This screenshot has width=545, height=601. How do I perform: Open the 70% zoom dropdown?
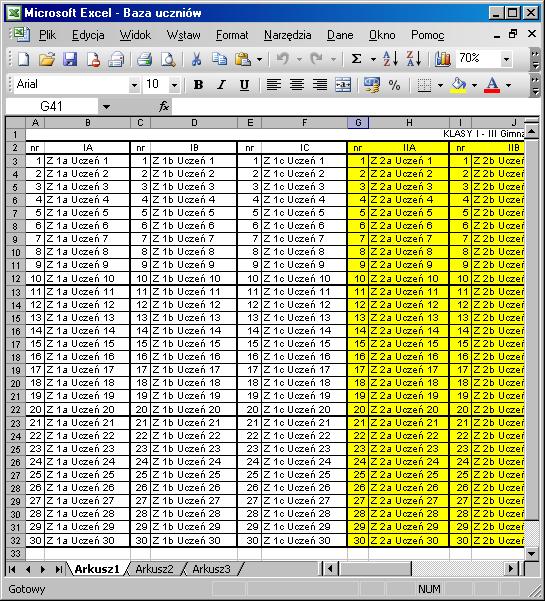tap(506, 59)
